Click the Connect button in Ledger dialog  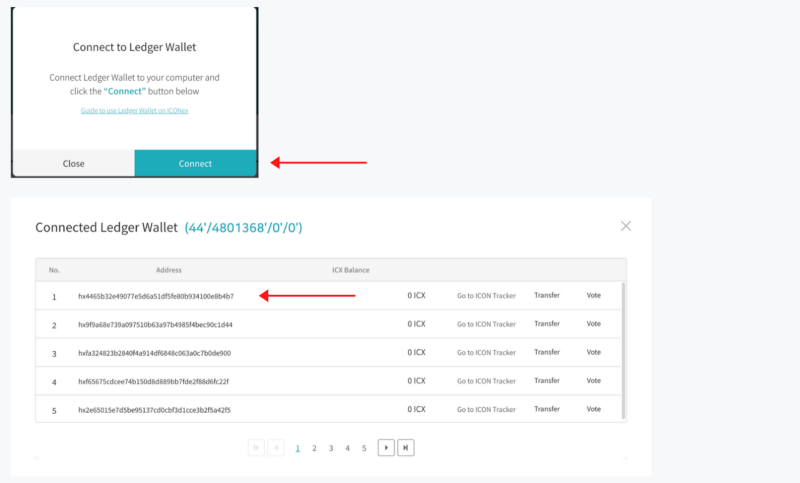195,163
